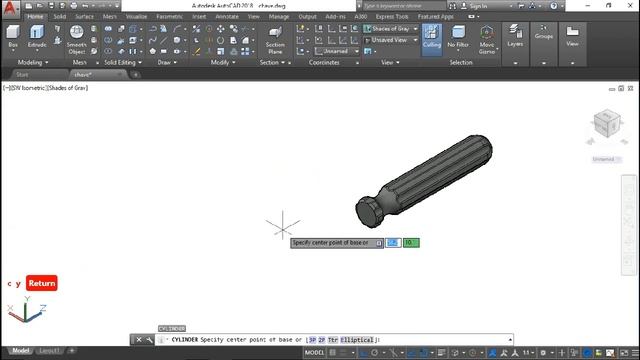The width and height of the screenshot is (640, 360).
Task: Click the Save icon in quick access toolbar
Action: 51,6
